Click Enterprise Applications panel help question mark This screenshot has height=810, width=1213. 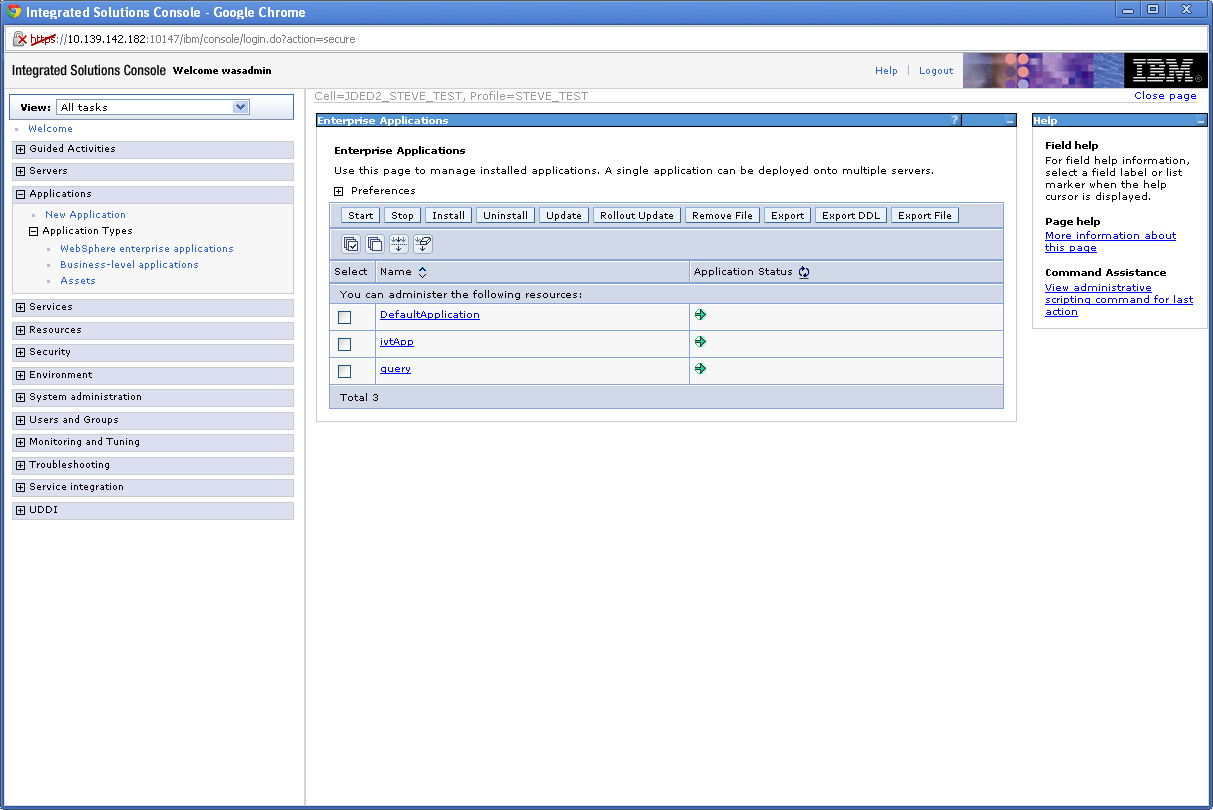pos(955,120)
